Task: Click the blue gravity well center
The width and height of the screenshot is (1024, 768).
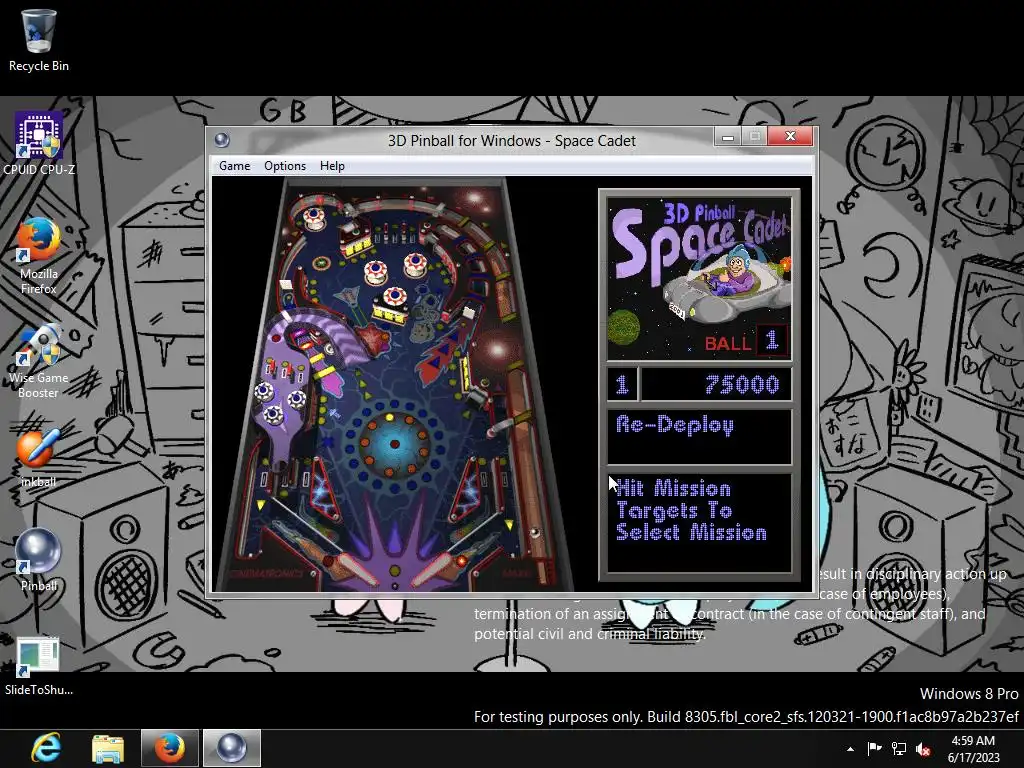Action: [x=394, y=444]
